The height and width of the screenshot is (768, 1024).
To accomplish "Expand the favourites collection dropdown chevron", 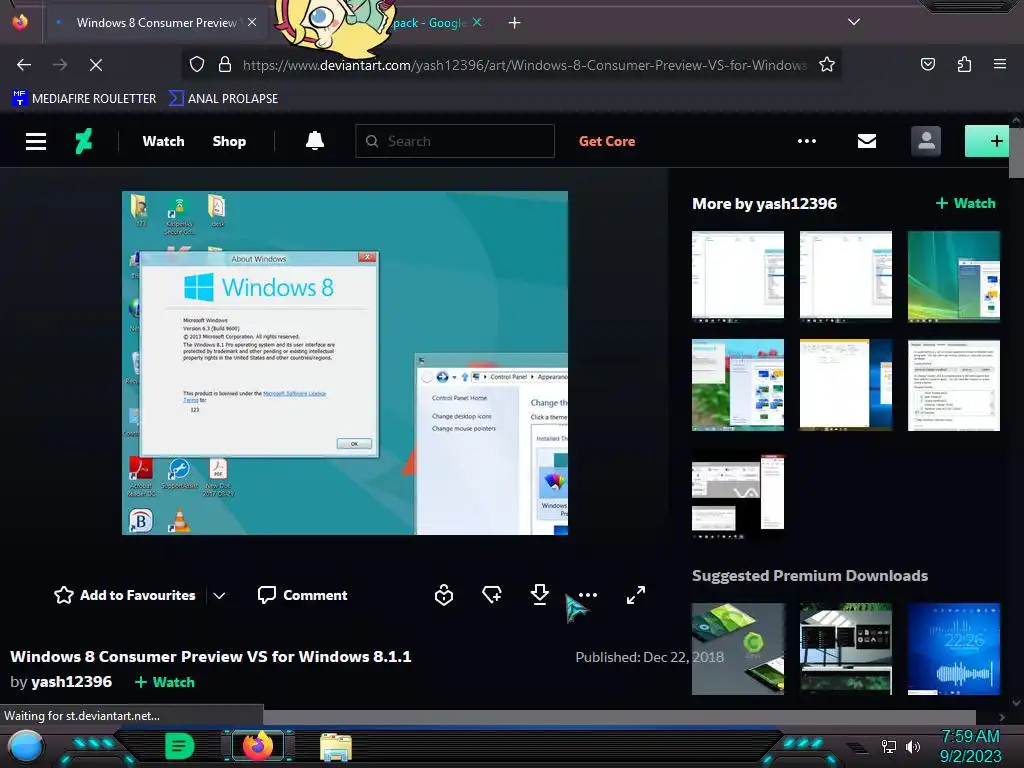I will point(219,596).
